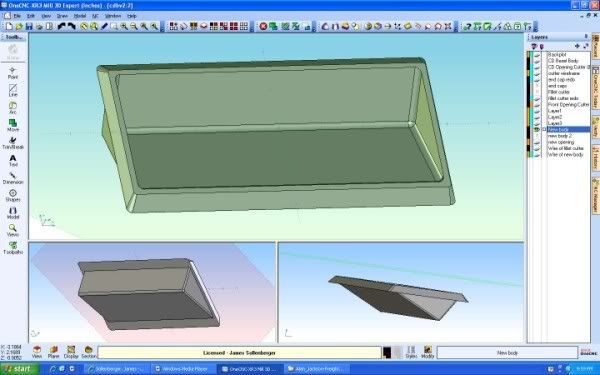Show the end caps layer
The height and width of the screenshot is (375, 600).
click(x=537, y=86)
